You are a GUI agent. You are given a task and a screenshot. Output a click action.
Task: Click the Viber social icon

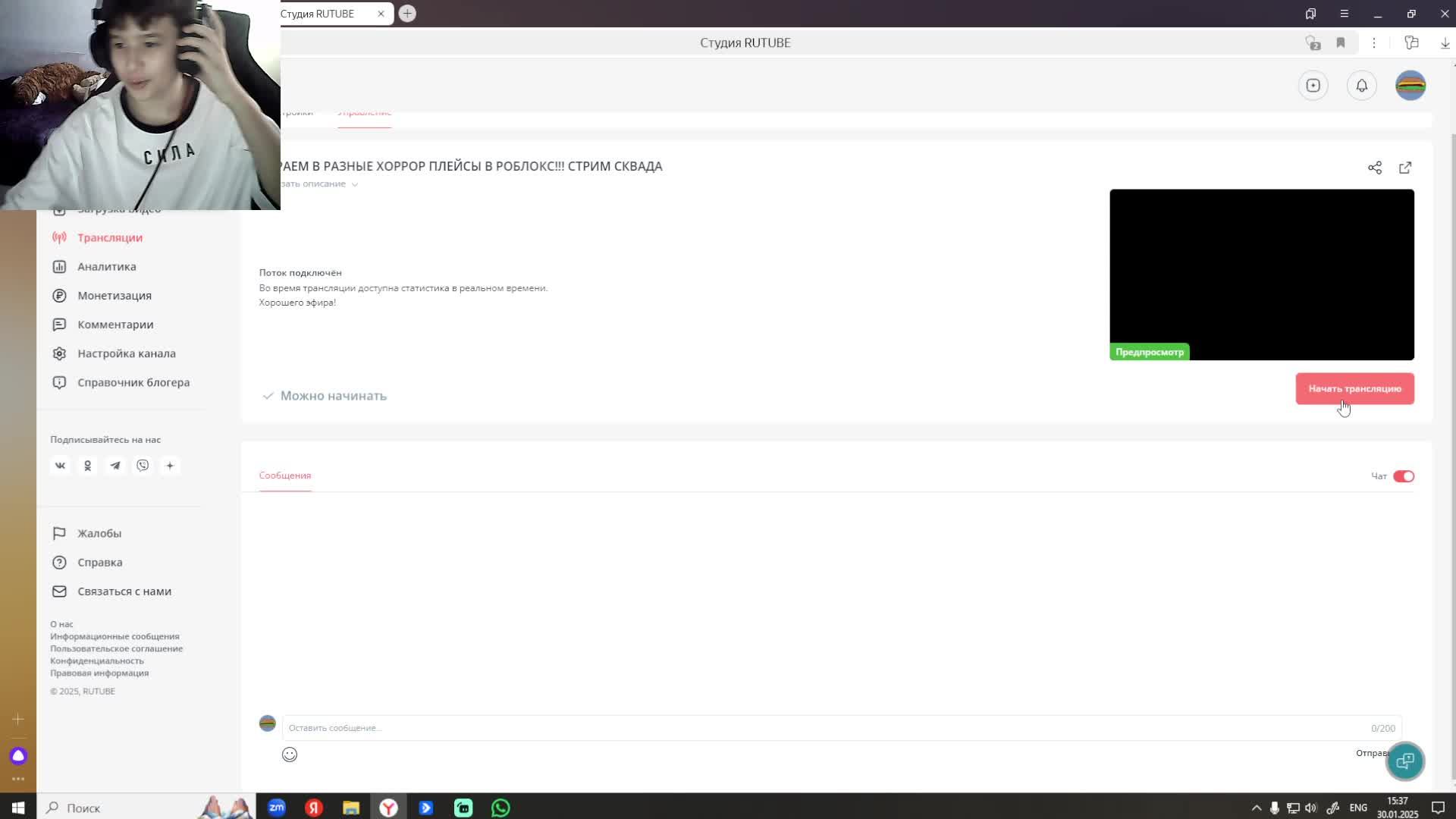(x=143, y=466)
